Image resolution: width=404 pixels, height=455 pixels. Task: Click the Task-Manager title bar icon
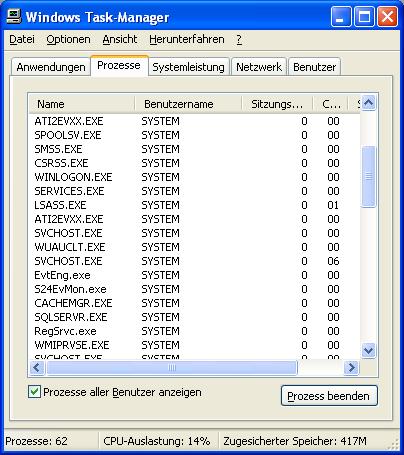tap(14, 16)
